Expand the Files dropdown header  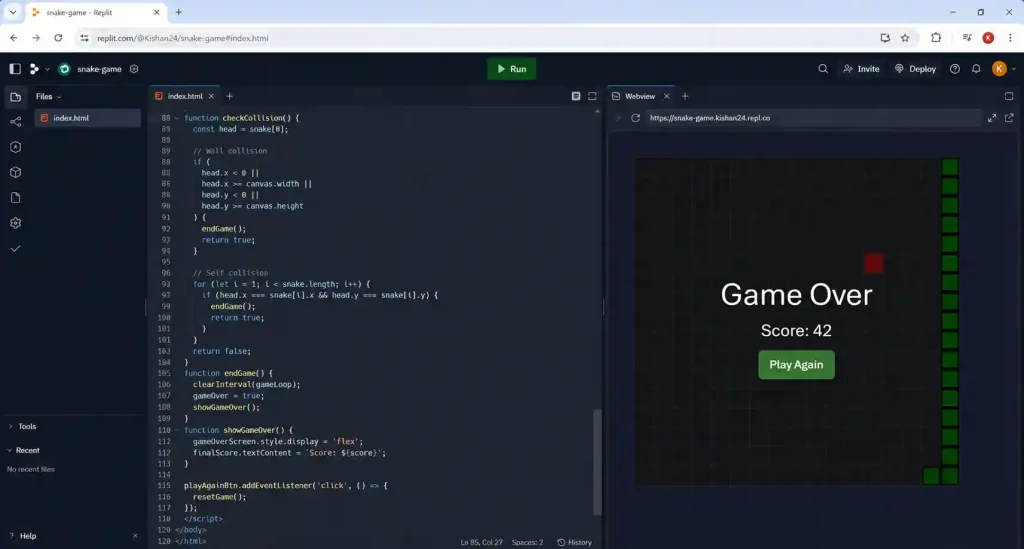tap(48, 97)
